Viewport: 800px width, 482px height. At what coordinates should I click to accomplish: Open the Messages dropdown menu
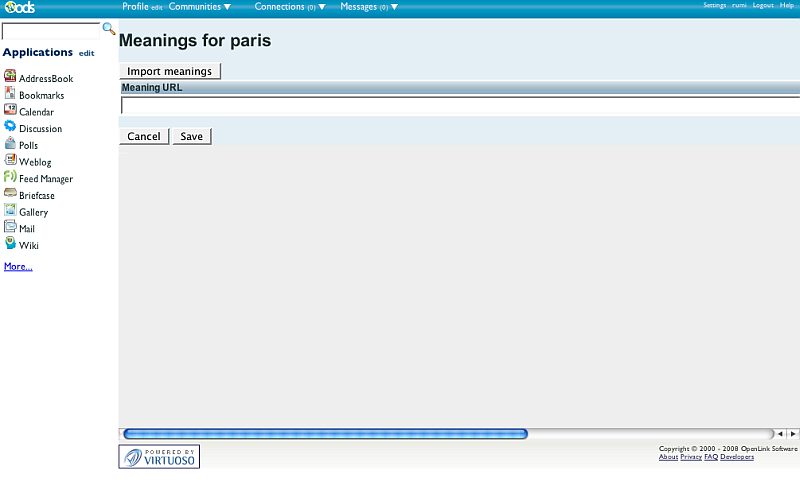point(368,7)
